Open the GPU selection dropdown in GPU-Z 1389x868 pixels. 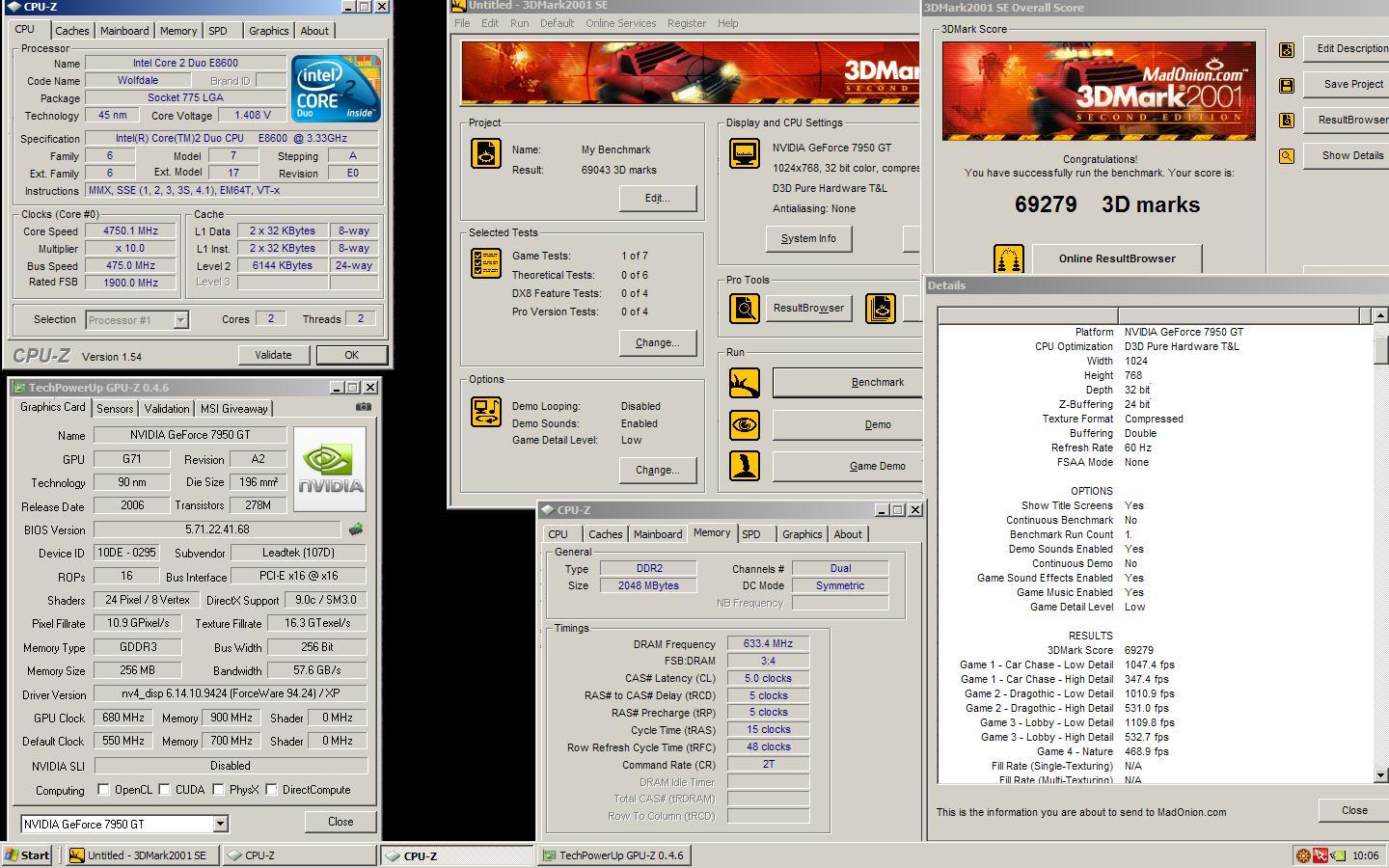point(220,824)
